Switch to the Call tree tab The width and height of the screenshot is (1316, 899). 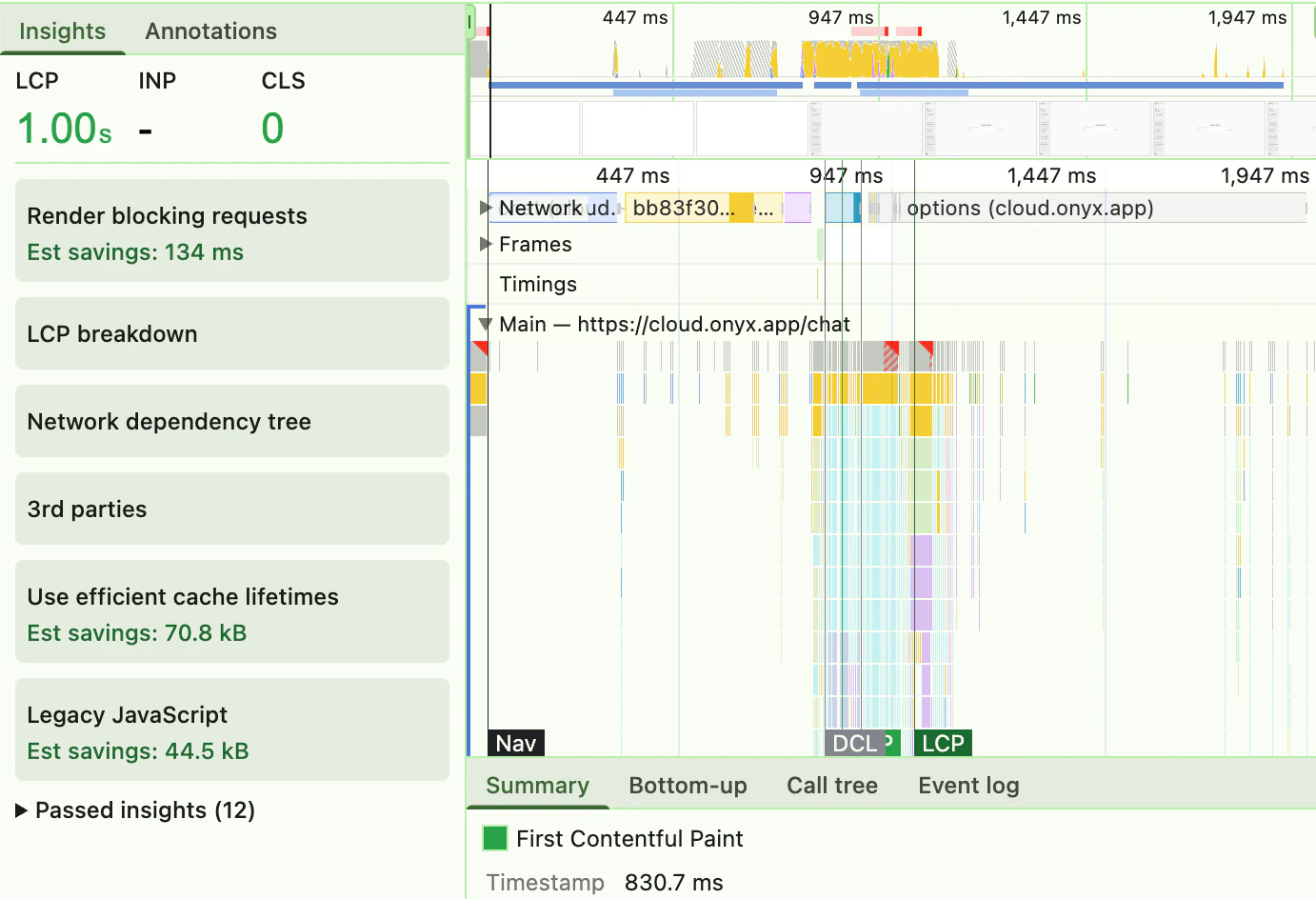831,785
